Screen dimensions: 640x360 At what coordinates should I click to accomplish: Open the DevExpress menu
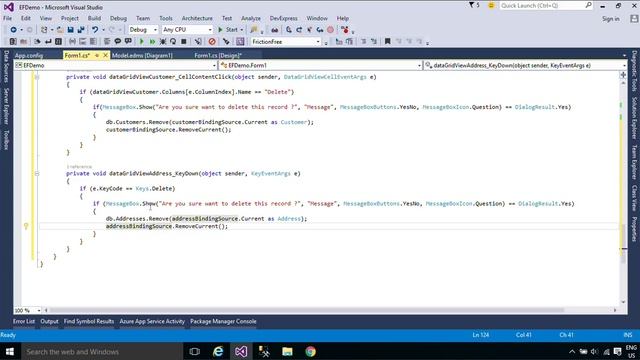(x=283, y=18)
